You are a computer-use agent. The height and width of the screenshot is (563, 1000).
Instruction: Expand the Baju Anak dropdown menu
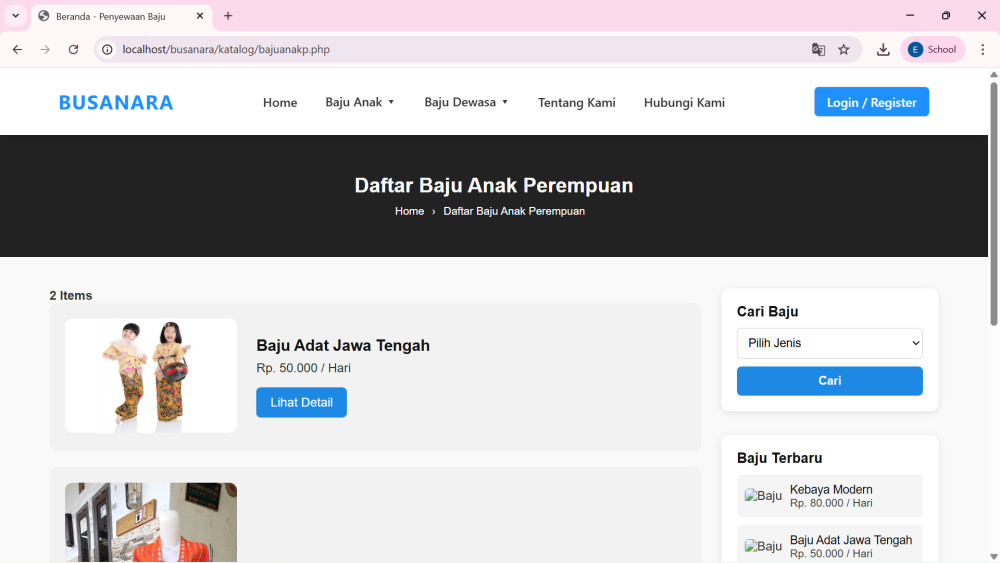click(360, 102)
